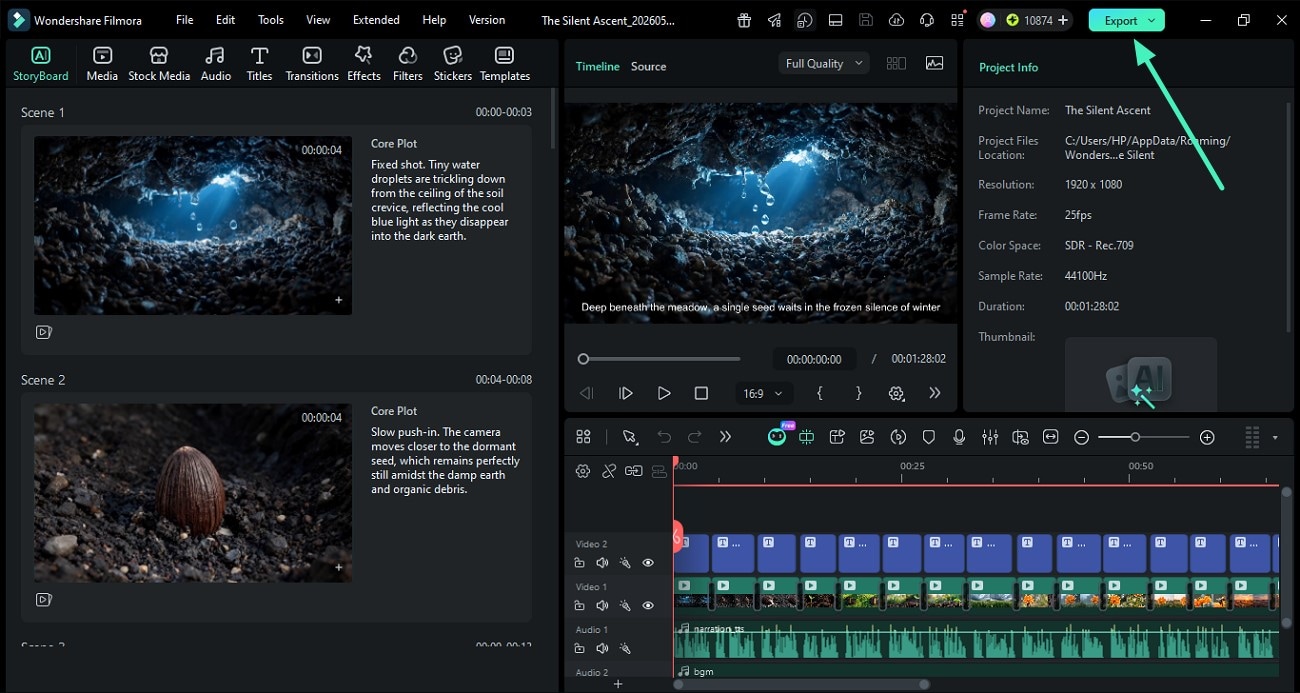Add a marker with shield icon
This screenshot has height=693, width=1300.
coord(929,437)
